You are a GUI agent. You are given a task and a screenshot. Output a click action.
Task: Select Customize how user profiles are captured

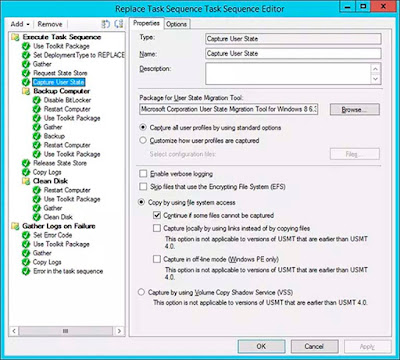point(143,140)
